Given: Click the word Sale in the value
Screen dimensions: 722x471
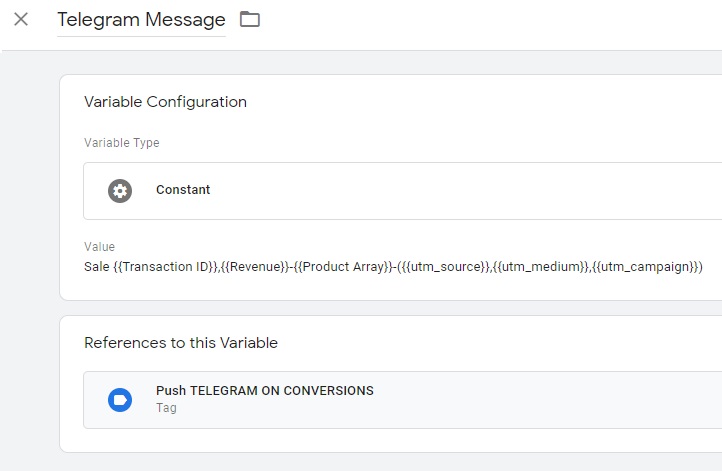Looking at the screenshot, I should point(97,267).
